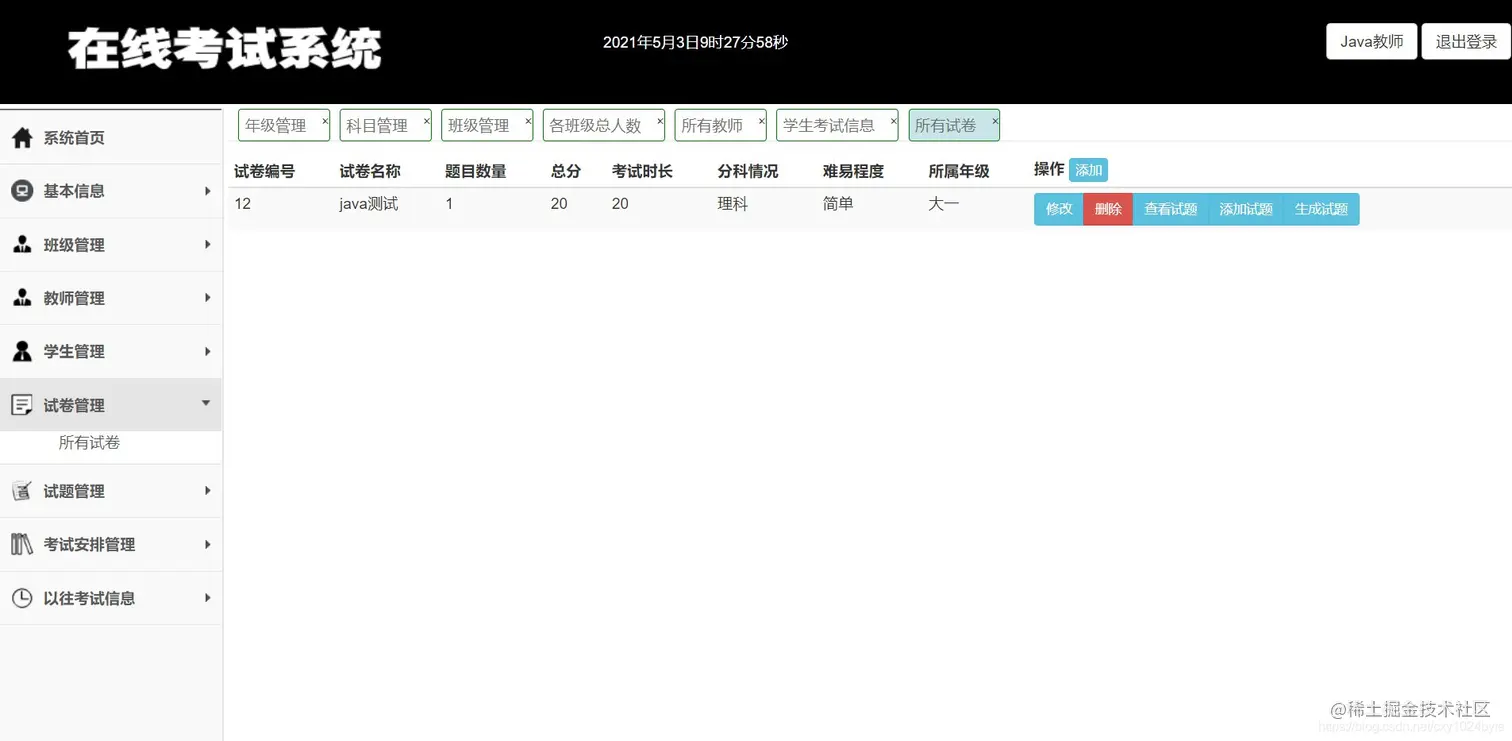Click 查看试题 for java测试 paper
The width and height of the screenshot is (1512, 741).
tap(1171, 209)
